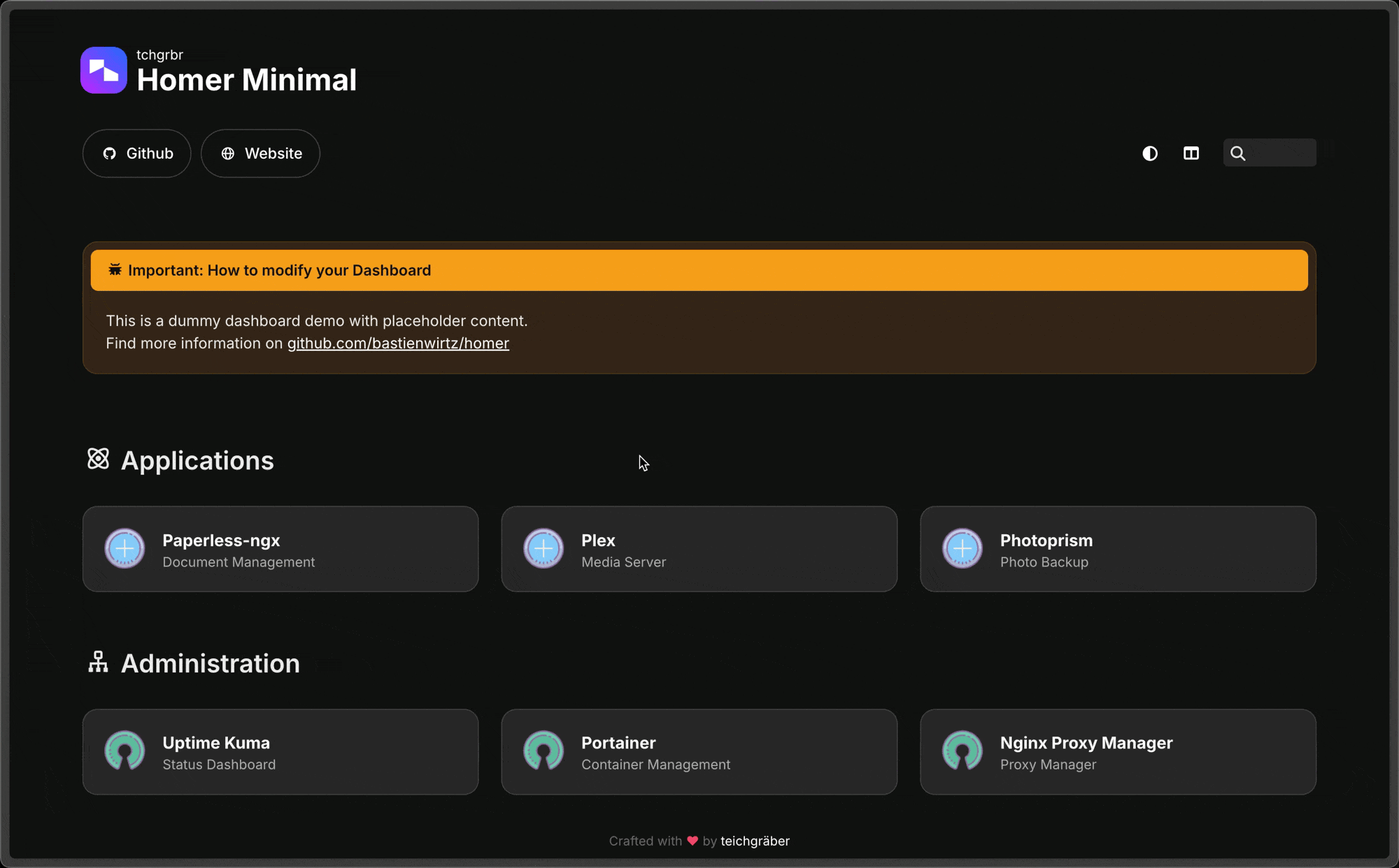Switch layout with the columns icon
Viewport: 1399px width, 868px height.
(x=1191, y=153)
